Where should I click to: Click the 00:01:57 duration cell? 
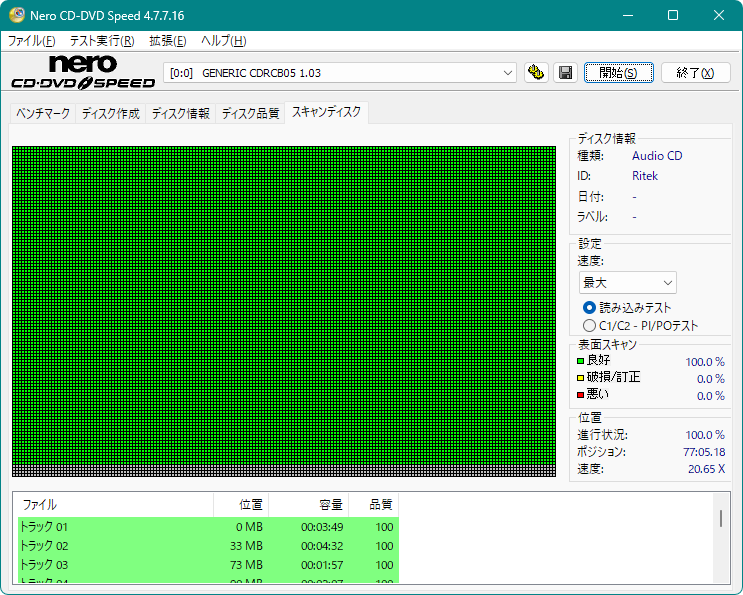pos(322,565)
